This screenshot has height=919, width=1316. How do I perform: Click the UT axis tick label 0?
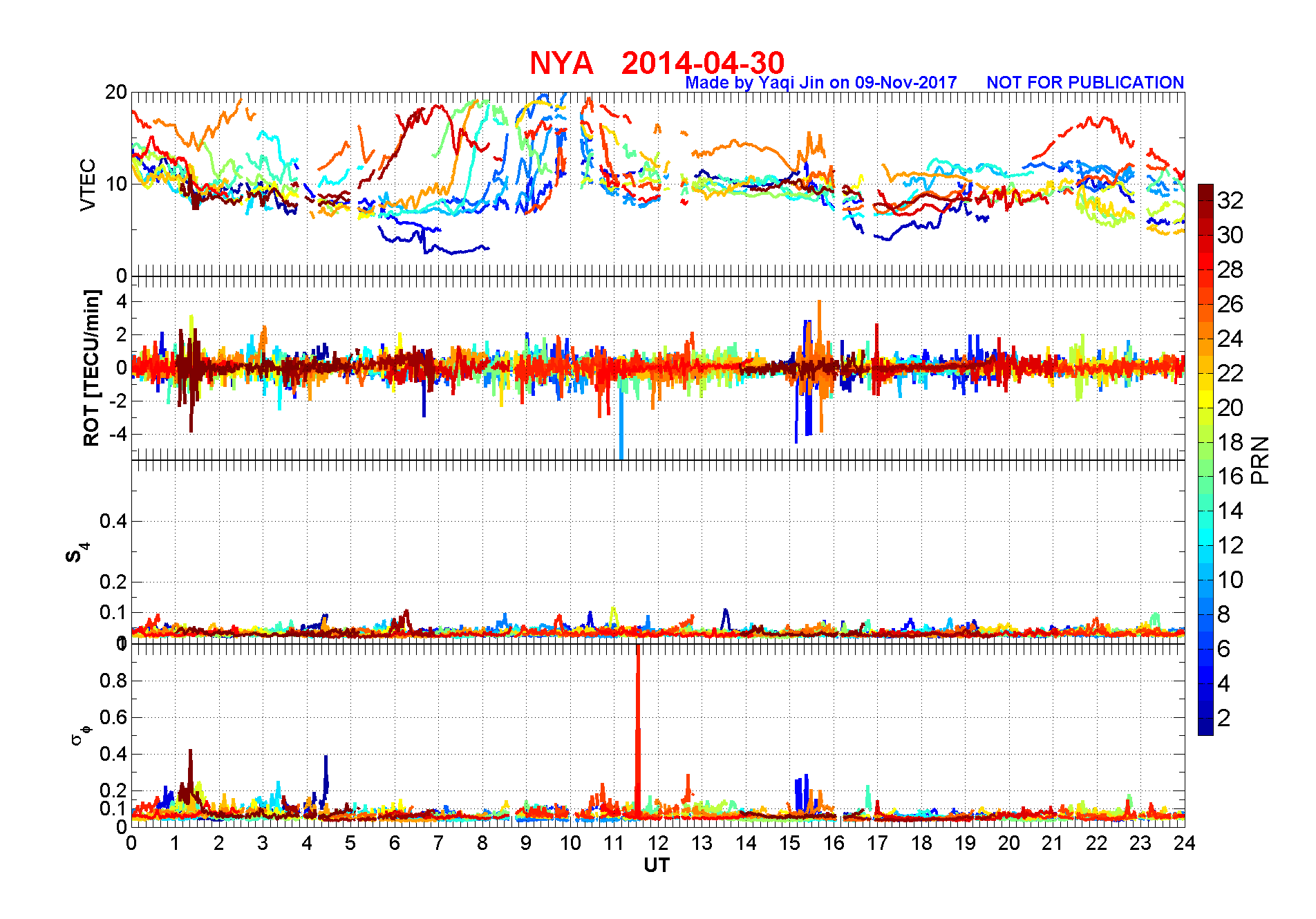pyautogui.click(x=131, y=843)
